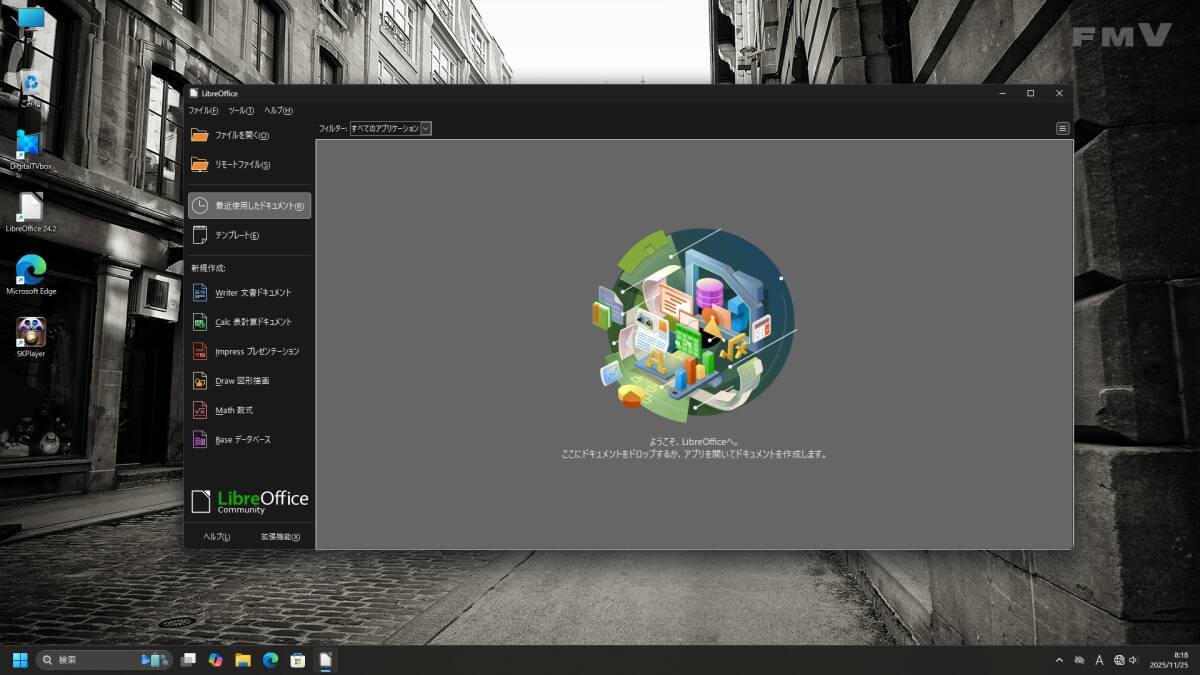This screenshot has height=675, width=1200.
Task: Click the orange Open File folder icon
Action: [x=200, y=135]
